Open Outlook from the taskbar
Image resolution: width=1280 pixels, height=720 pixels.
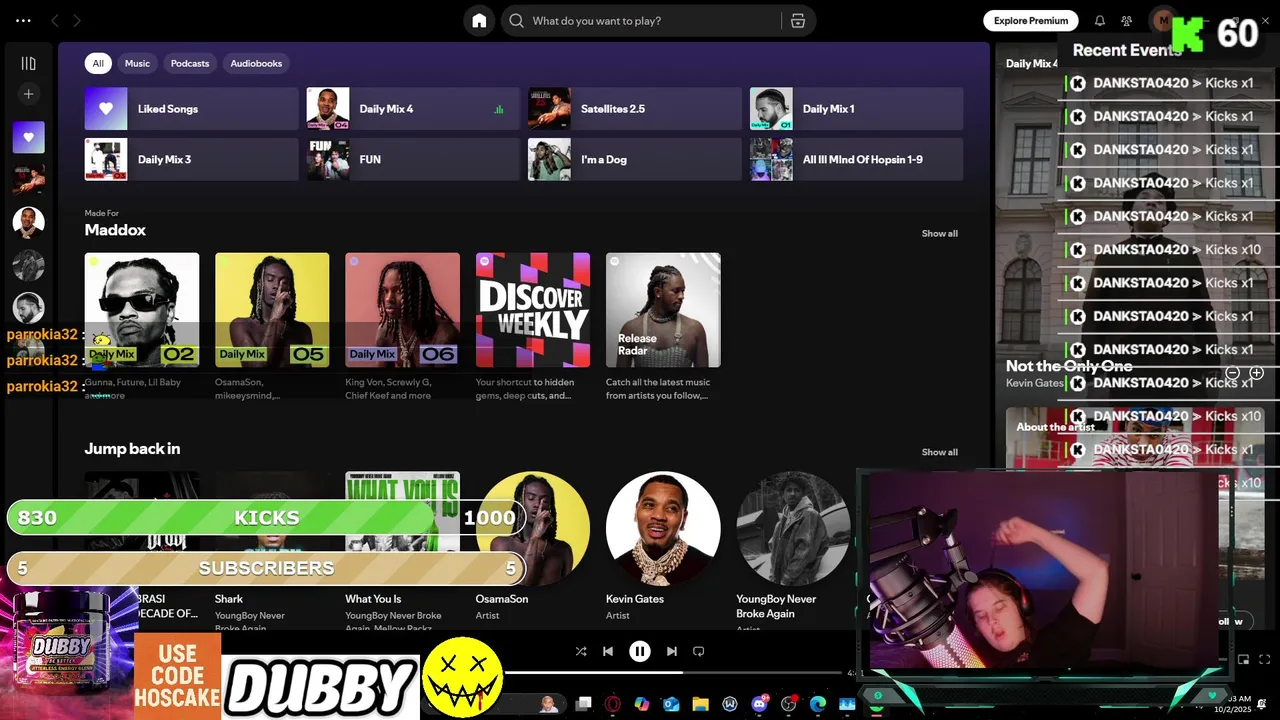point(671,704)
